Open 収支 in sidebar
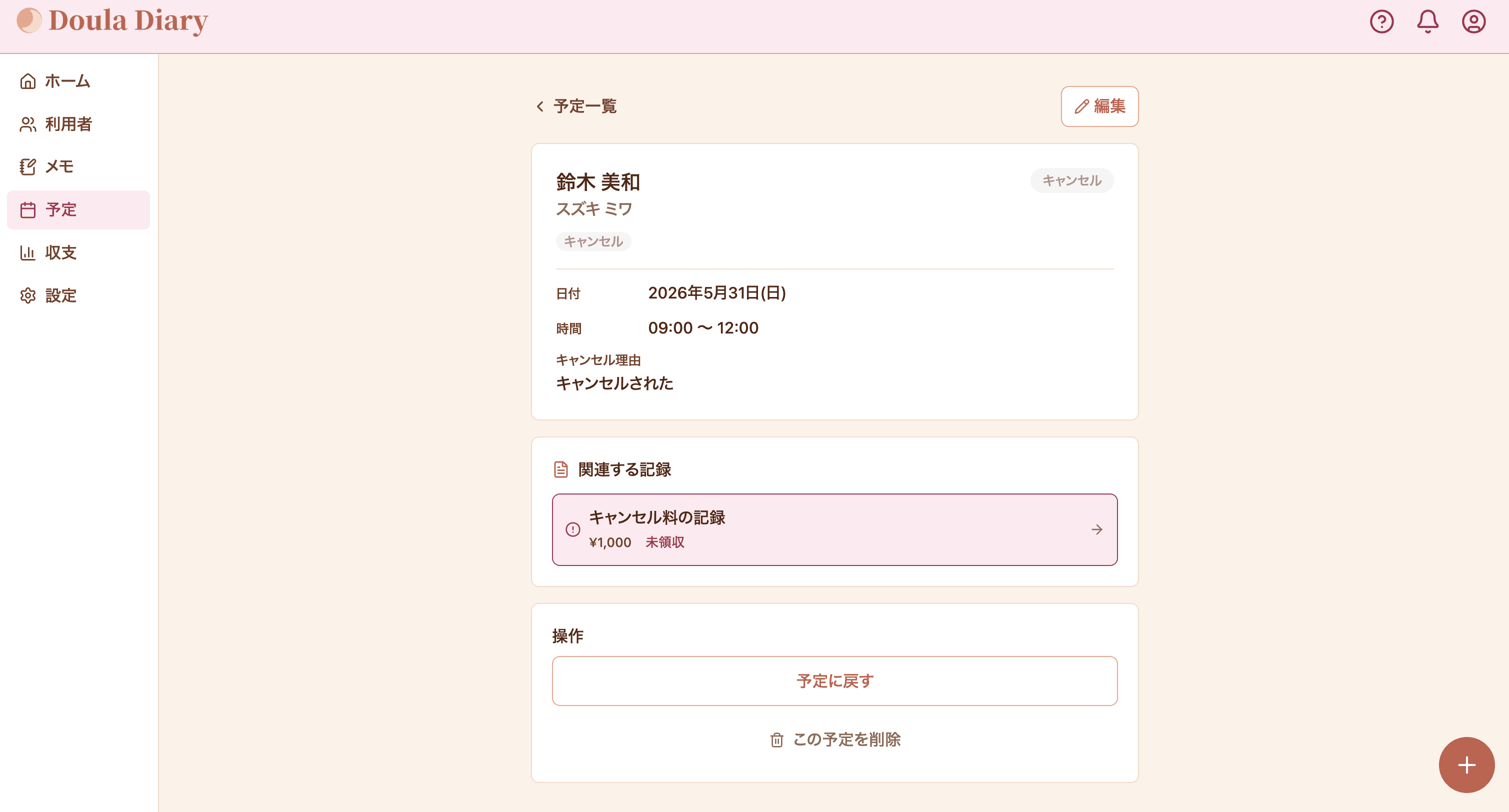Image resolution: width=1509 pixels, height=812 pixels. pos(78,252)
